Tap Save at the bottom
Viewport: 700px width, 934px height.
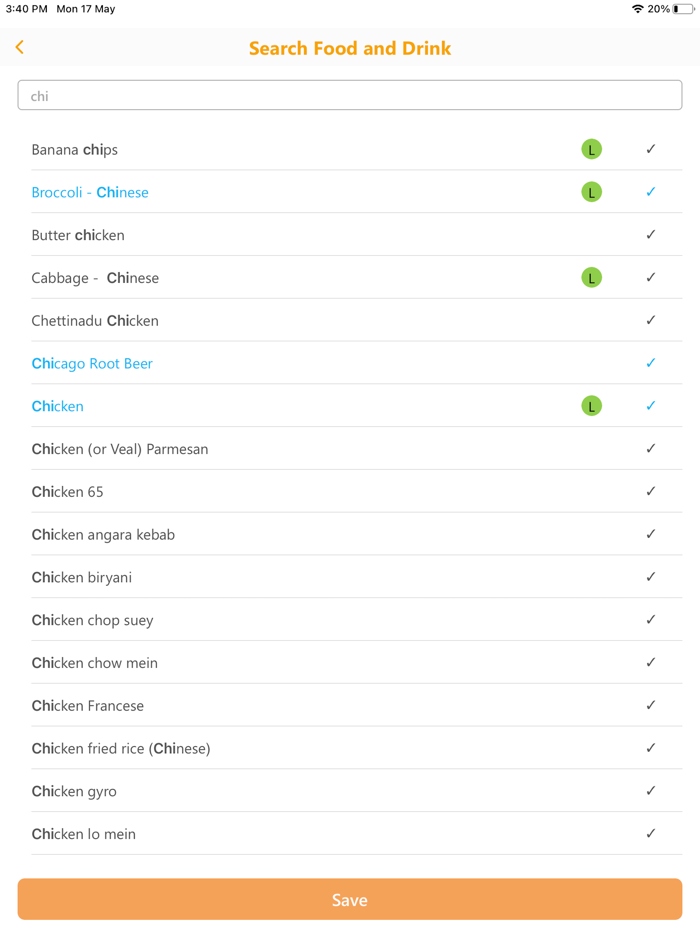350,899
